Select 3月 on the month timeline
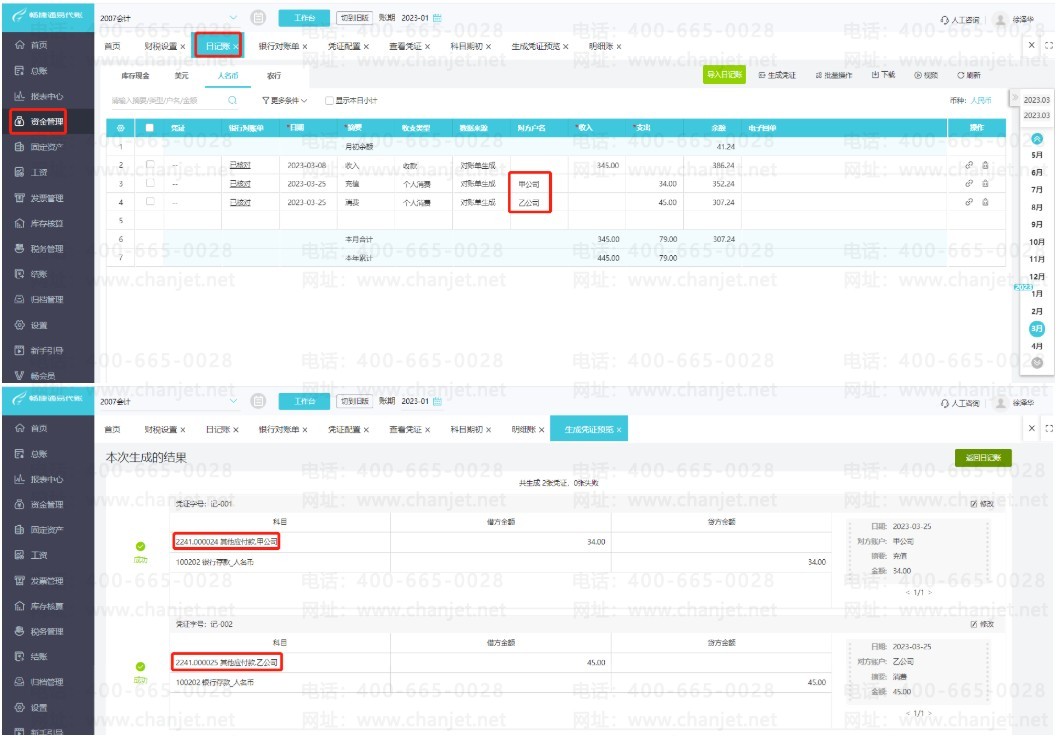Image resolution: width=1063 pixels, height=741 pixels. point(1037,329)
